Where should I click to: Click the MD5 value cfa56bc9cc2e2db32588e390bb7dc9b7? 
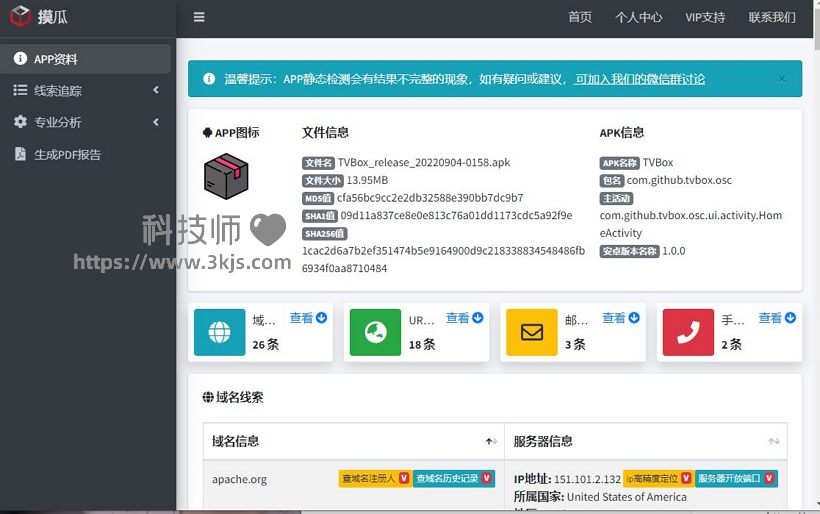(x=430, y=198)
